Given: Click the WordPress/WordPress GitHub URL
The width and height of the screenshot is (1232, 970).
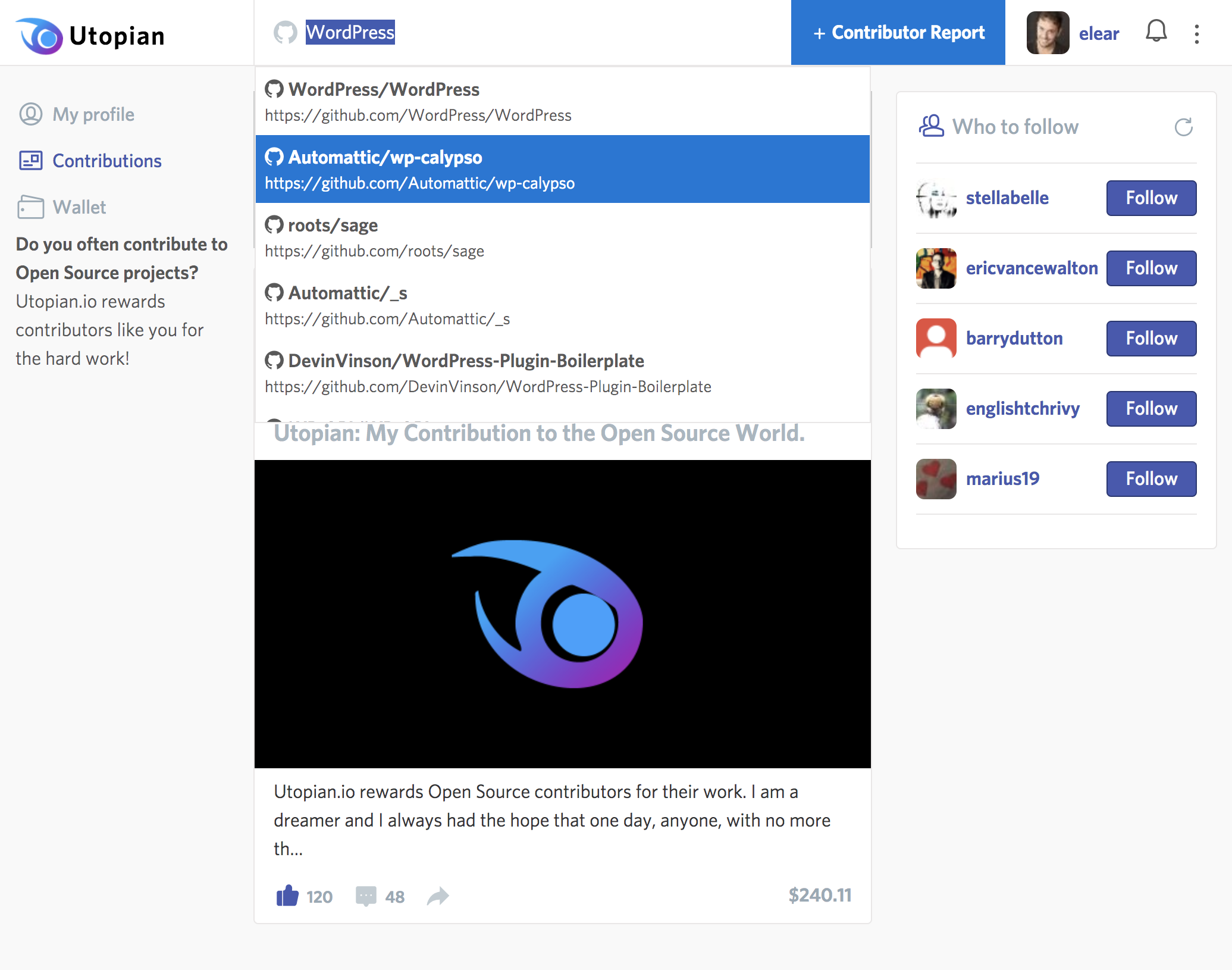Looking at the screenshot, I should pos(418,115).
